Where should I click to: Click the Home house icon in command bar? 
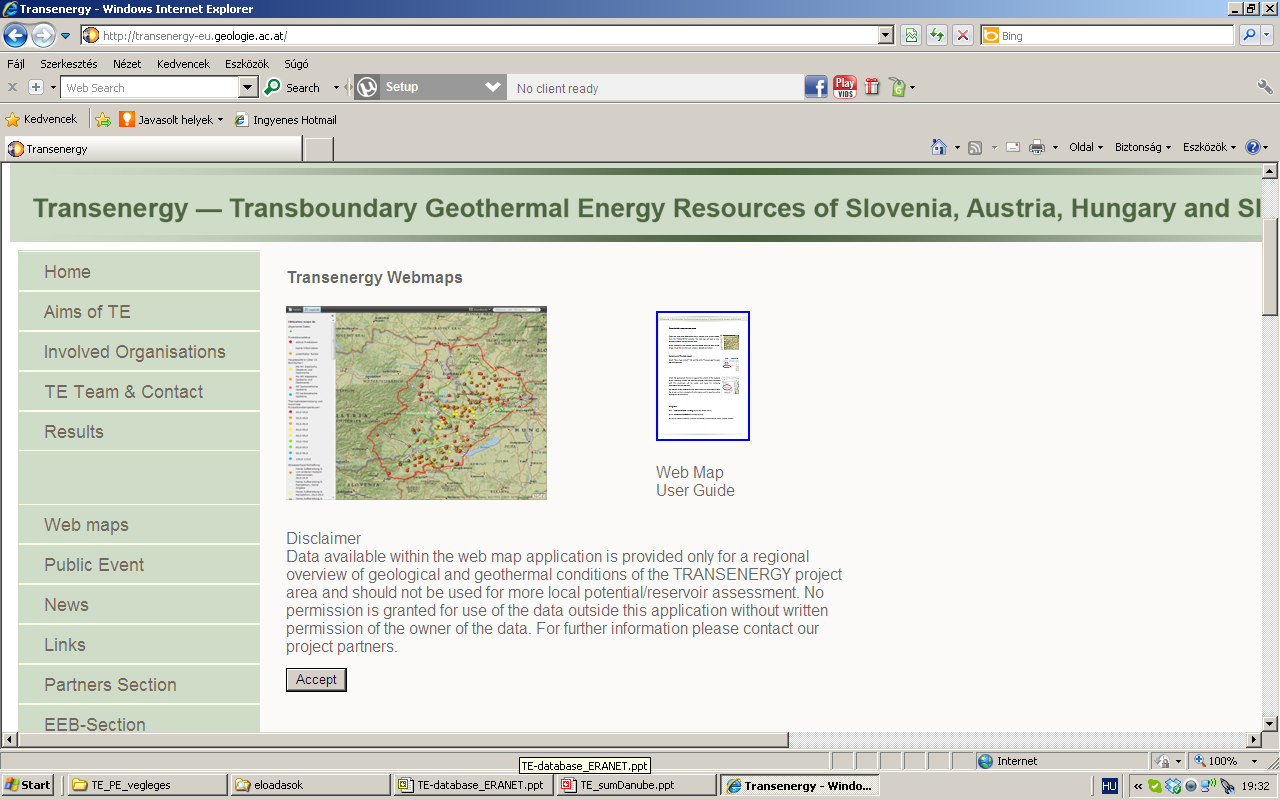(939, 147)
